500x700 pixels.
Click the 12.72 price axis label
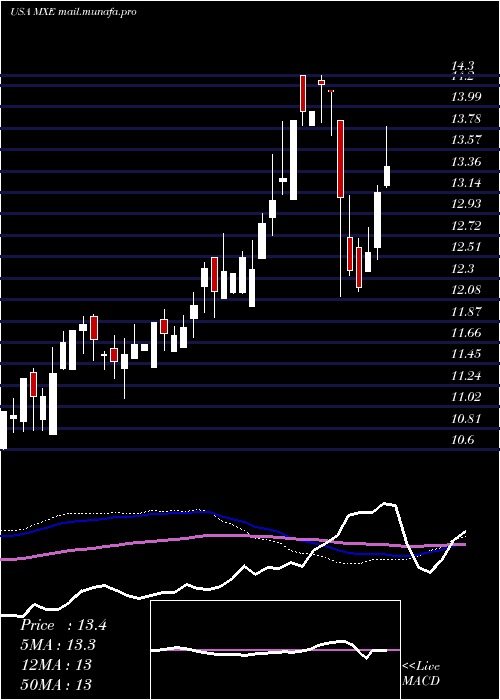point(466,226)
